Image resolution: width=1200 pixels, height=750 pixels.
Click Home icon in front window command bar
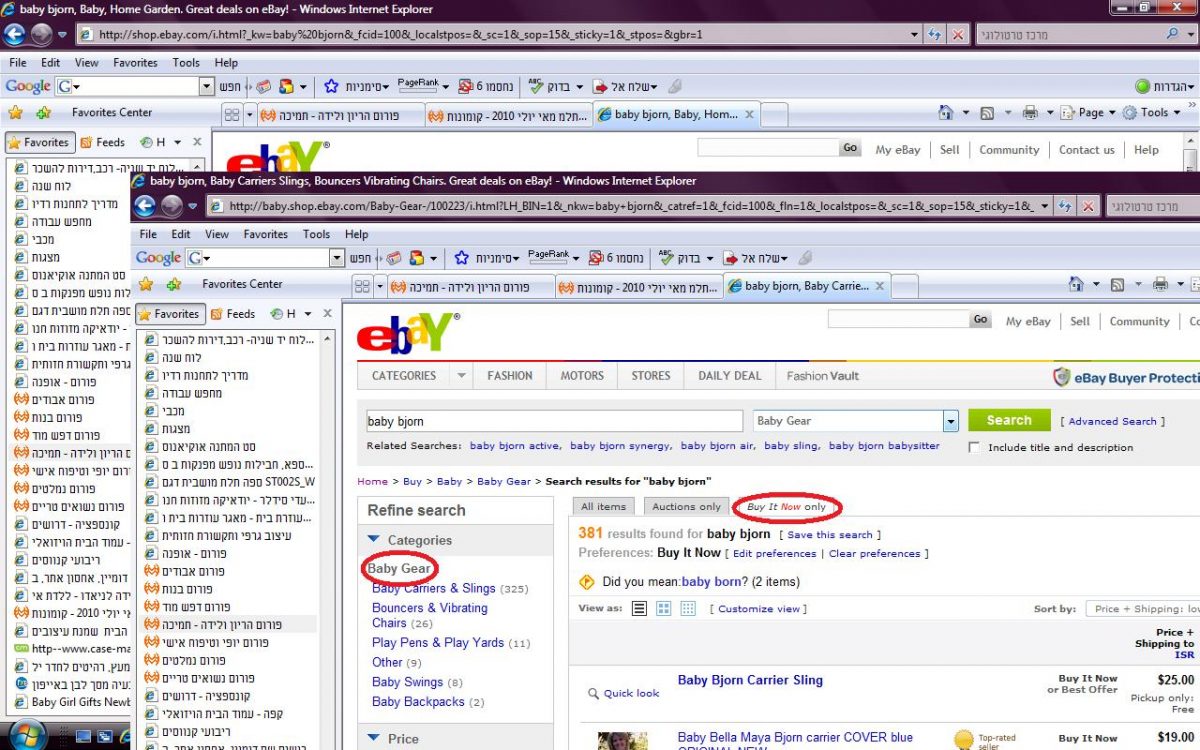tap(1076, 285)
